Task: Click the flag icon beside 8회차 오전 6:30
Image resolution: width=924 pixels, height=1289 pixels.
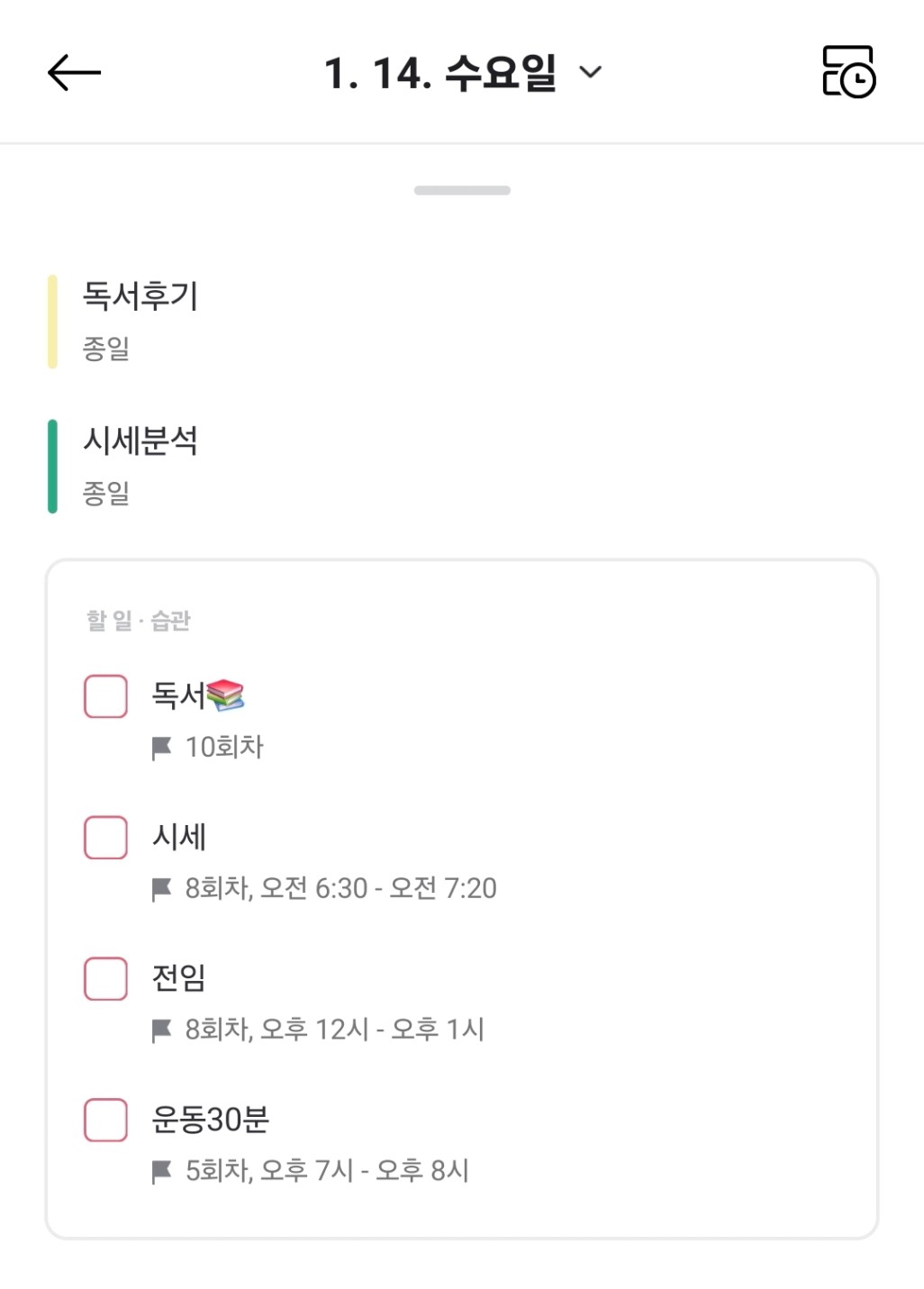Action: [x=162, y=889]
